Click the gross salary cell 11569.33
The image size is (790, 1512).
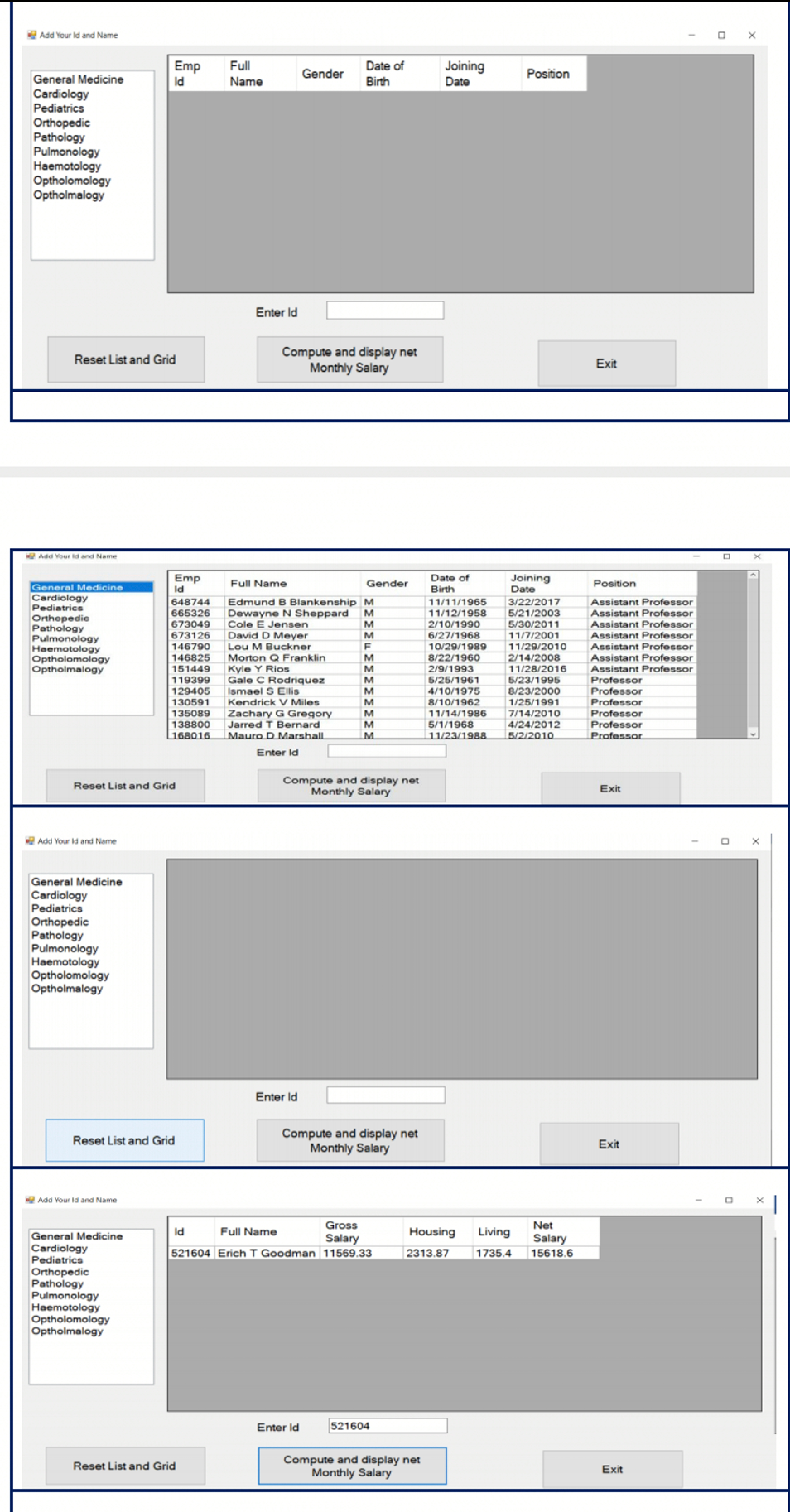(361, 1253)
